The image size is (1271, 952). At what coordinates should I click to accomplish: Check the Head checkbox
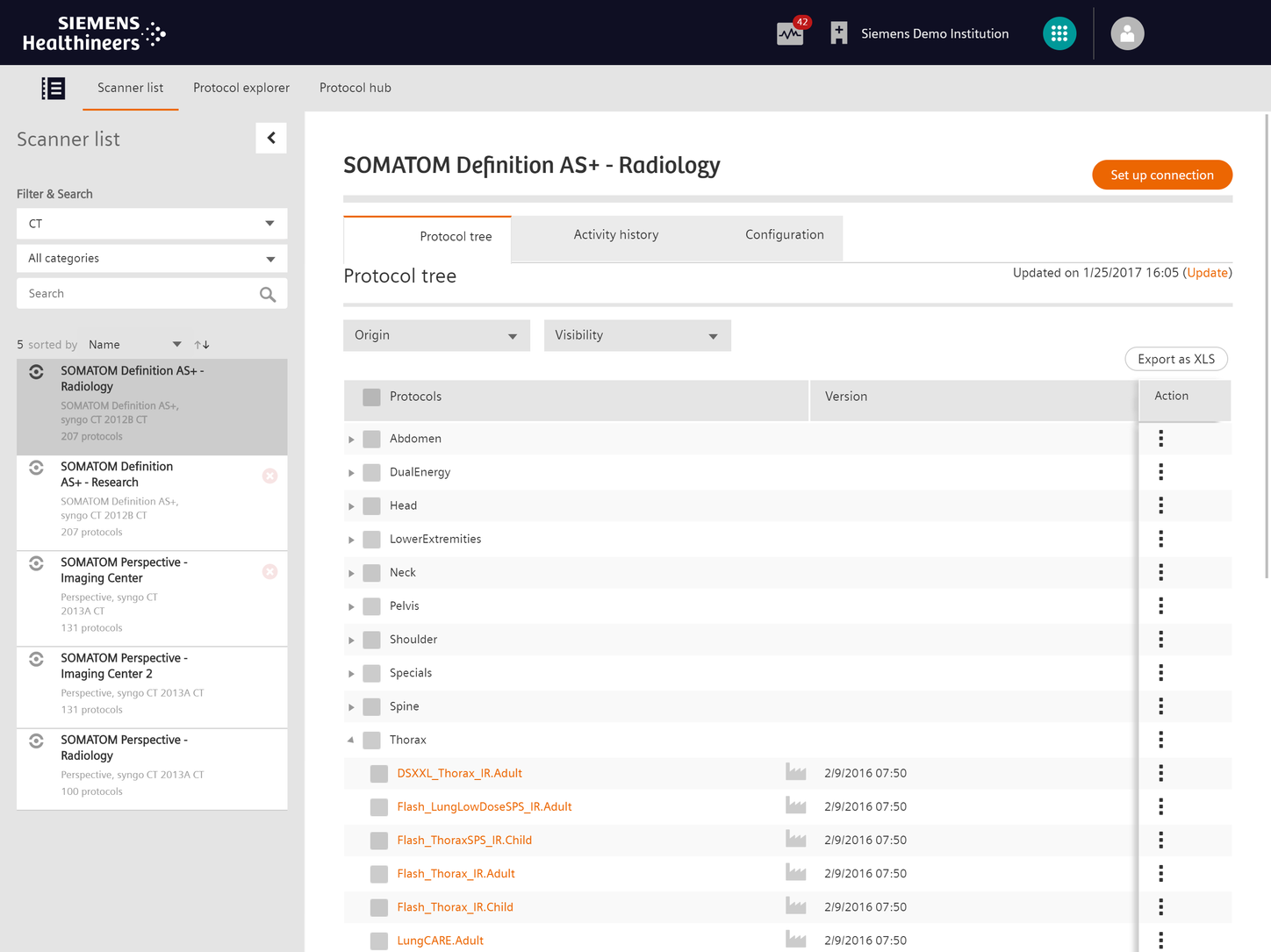point(371,505)
